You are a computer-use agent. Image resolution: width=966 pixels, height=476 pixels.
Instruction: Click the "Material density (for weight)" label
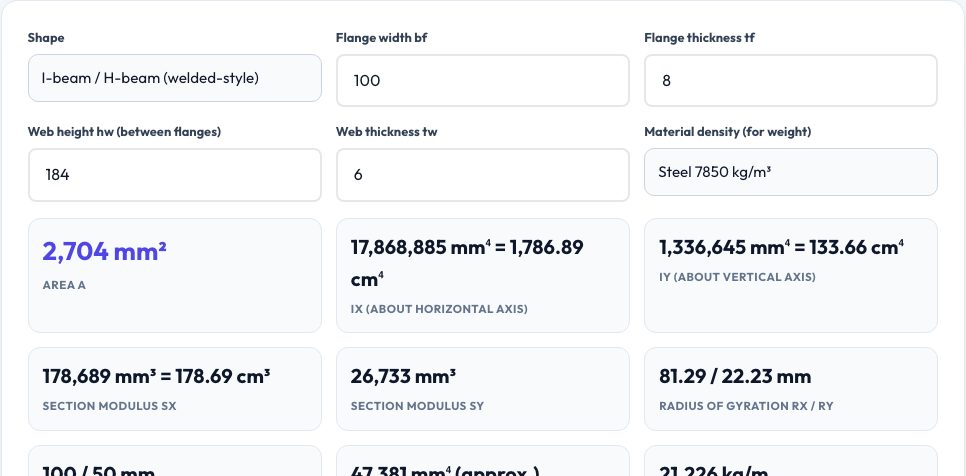[728, 132]
